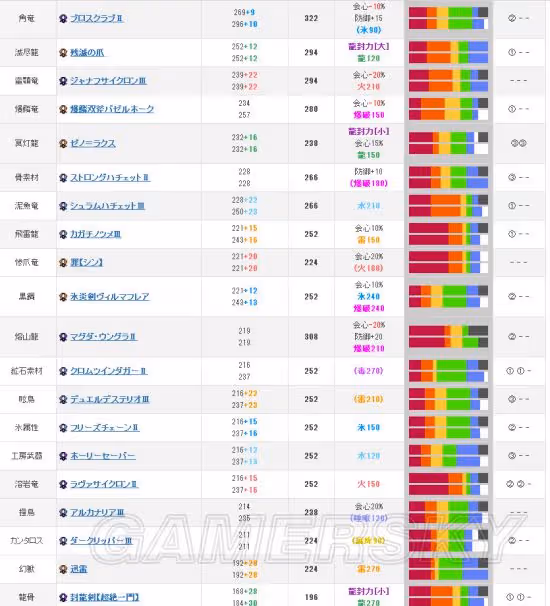Click the weapon icon beside ラヴァサイクロンII
This screenshot has height=606, width=550.
pos(63,484)
